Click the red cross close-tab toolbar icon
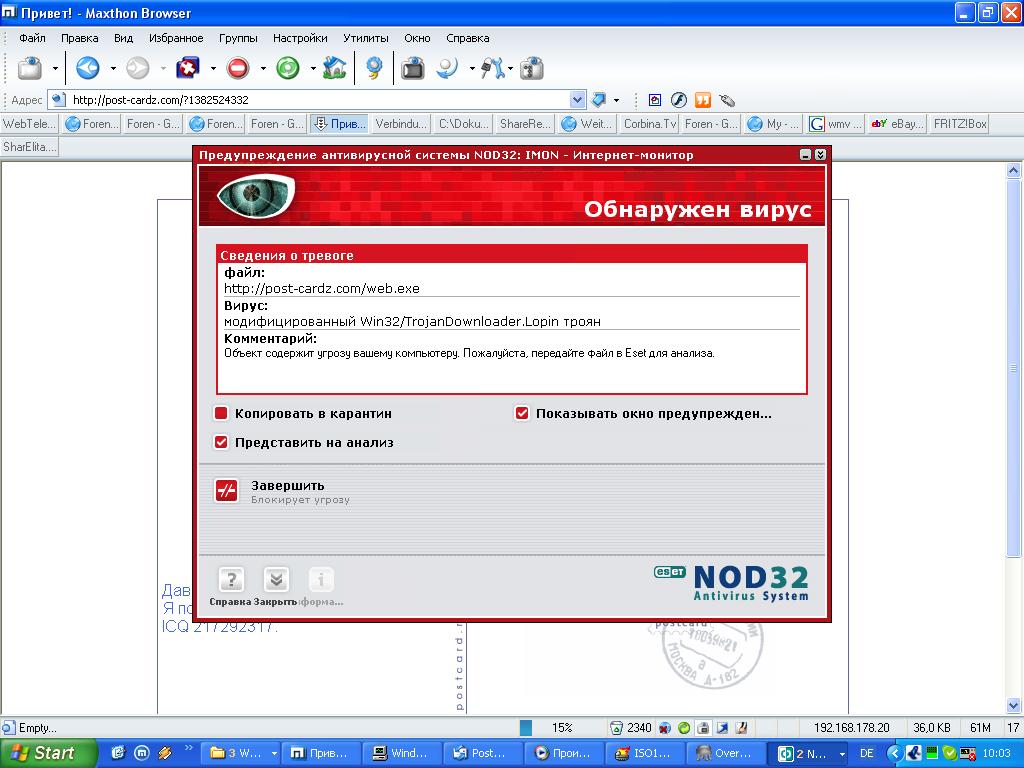Screen dimensions: 1024x768 point(187,68)
